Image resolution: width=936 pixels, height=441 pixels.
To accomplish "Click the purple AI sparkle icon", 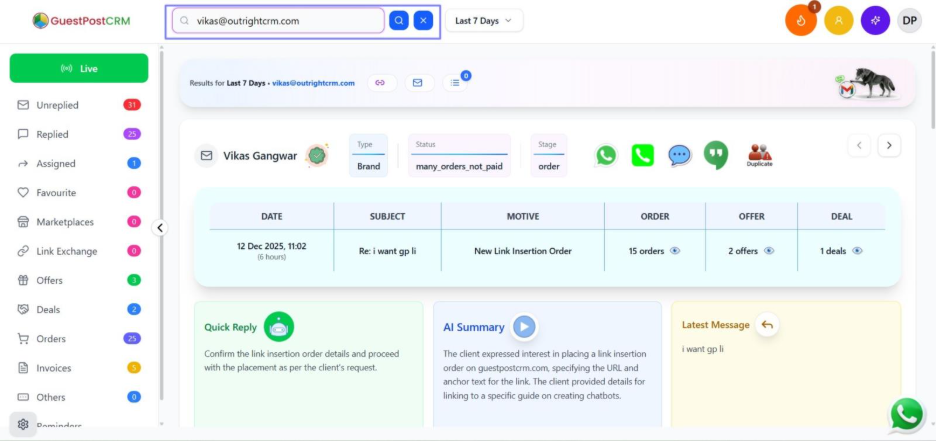I will pos(875,20).
